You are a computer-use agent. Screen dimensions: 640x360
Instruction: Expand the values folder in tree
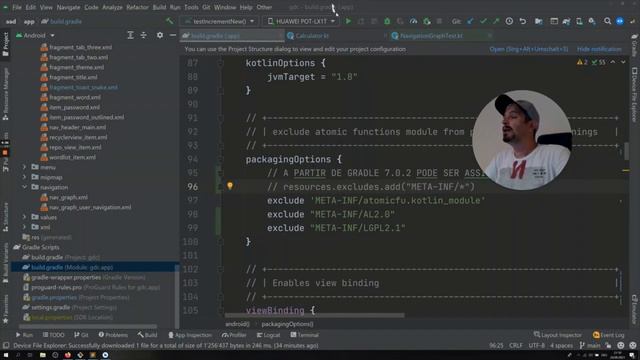24,217
